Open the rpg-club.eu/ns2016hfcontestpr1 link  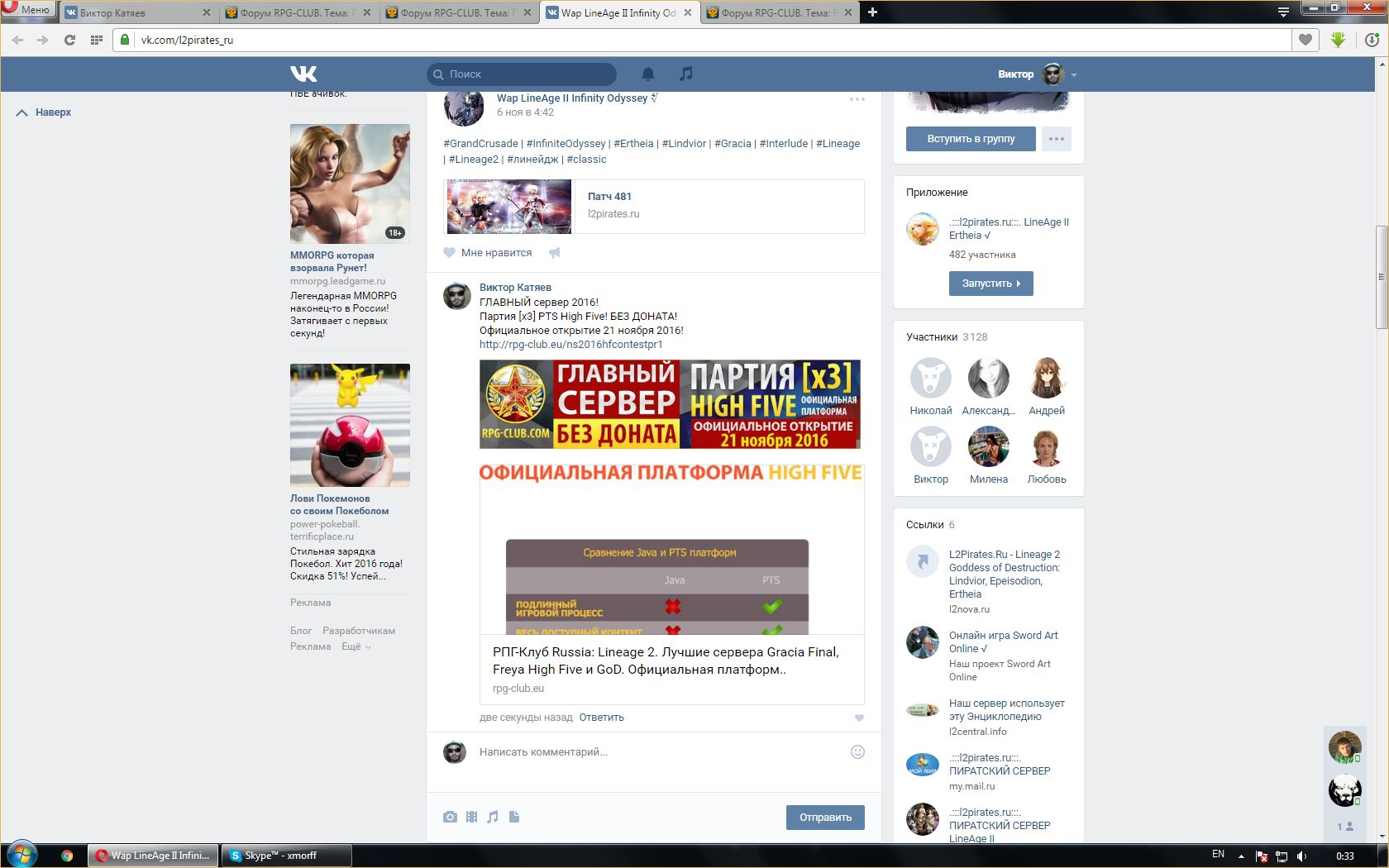click(570, 345)
